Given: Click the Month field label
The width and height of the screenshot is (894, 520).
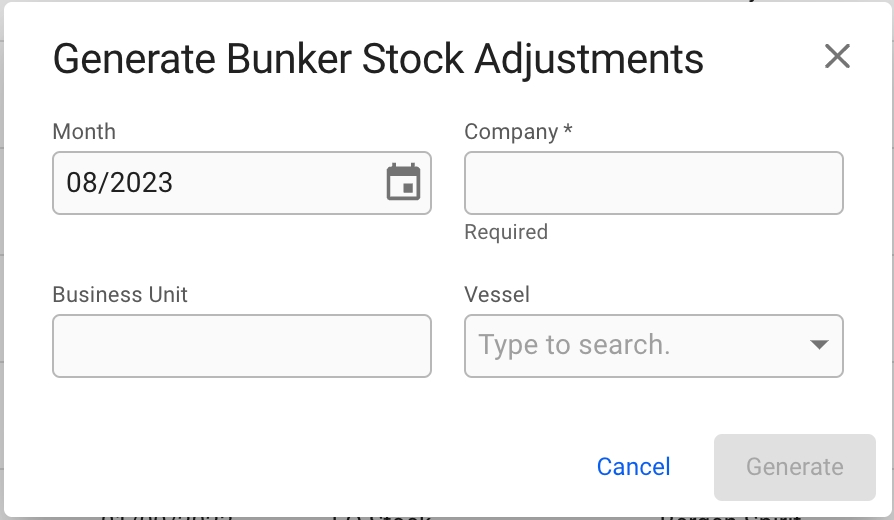Looking at the screenshot, I should (84, 132).
